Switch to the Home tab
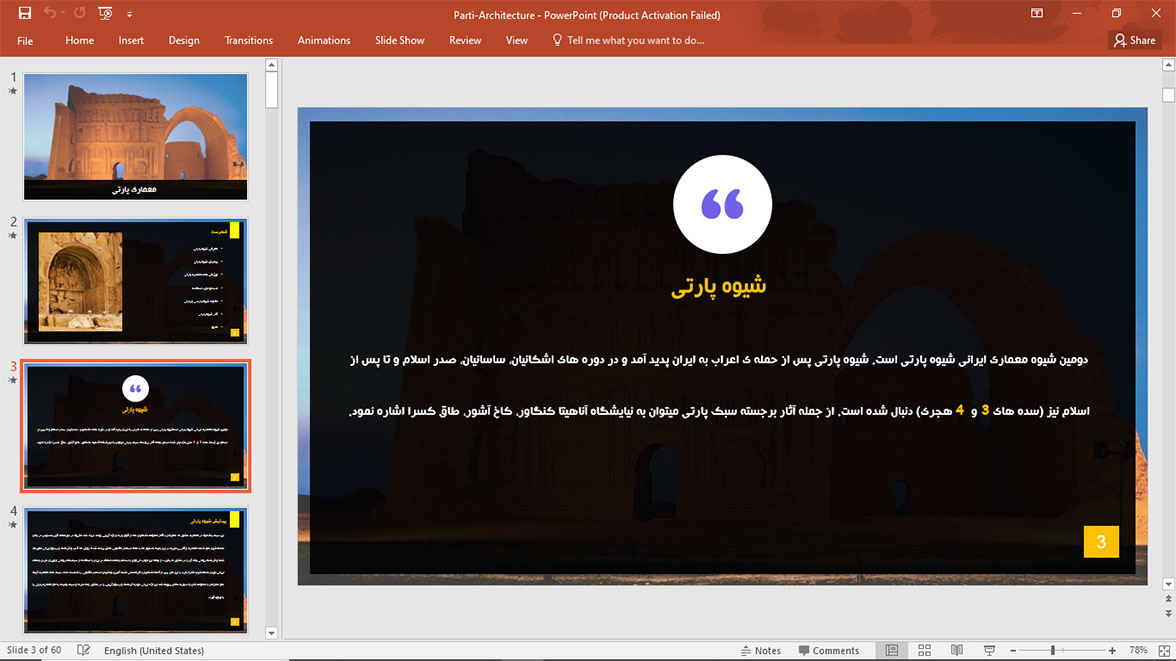This screenshot has height=661, width=1176. 80,41
